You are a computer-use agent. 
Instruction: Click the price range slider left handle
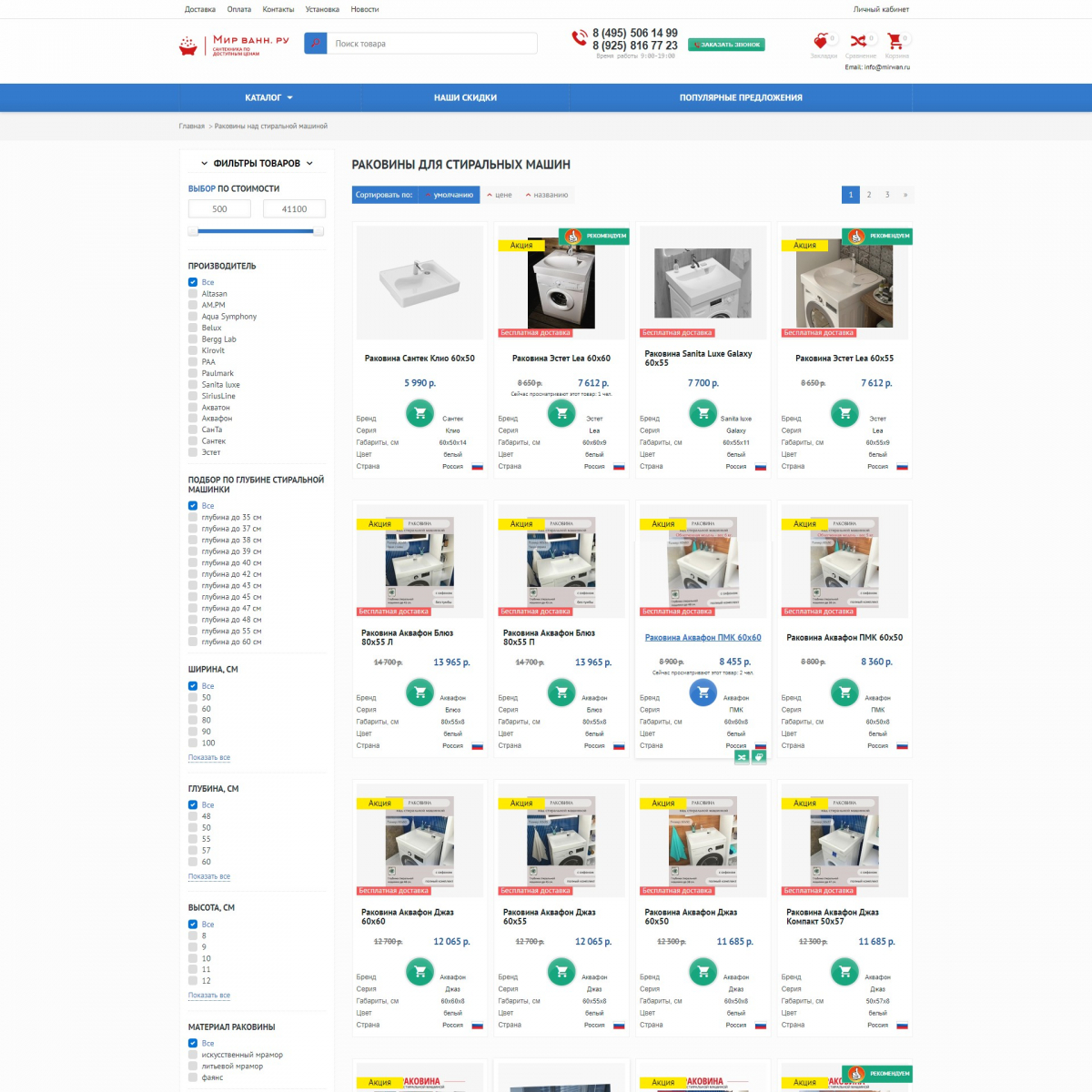click(193, 231)
